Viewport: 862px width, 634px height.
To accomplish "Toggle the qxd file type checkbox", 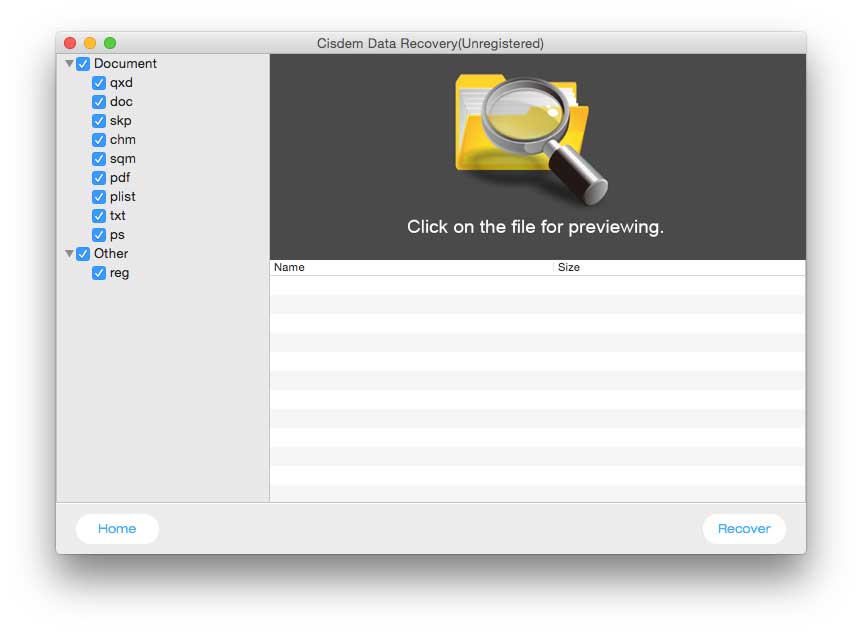I will (x=99, y=83).
